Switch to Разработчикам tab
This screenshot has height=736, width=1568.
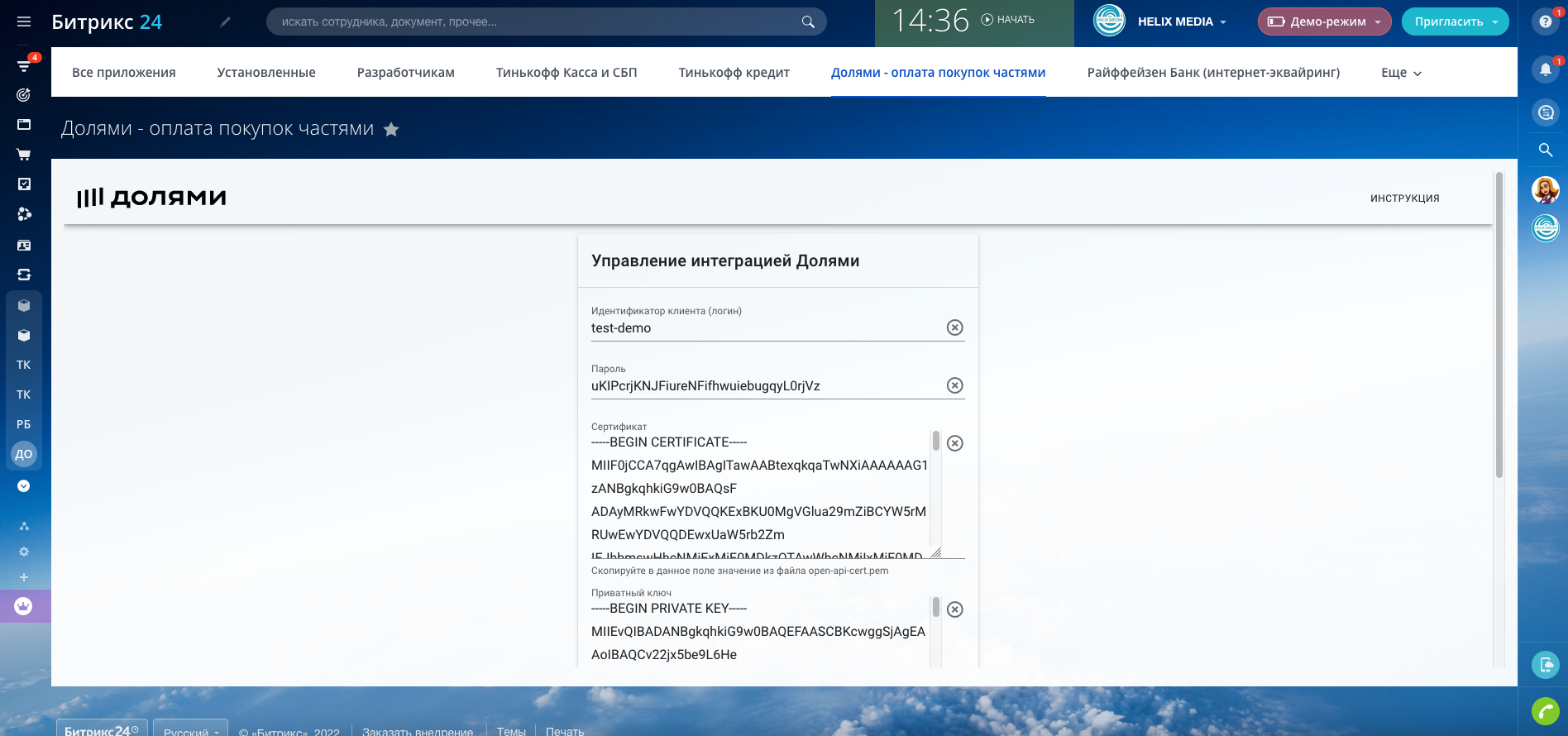pyautogui.click(x=406, y=73)
